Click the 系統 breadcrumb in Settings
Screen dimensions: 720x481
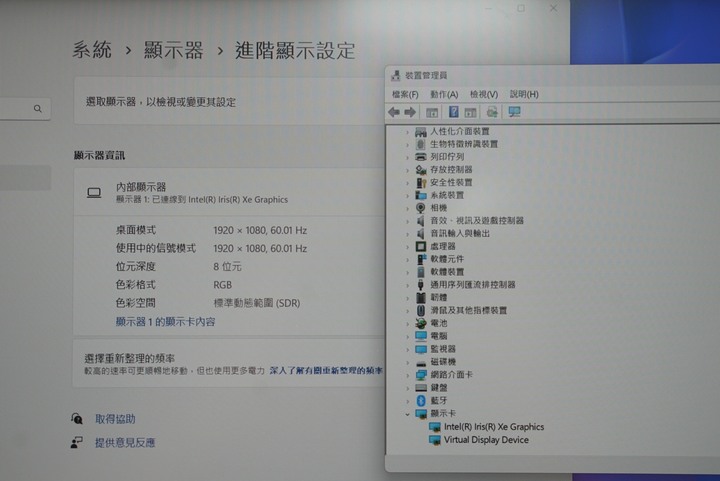(92, 50)
